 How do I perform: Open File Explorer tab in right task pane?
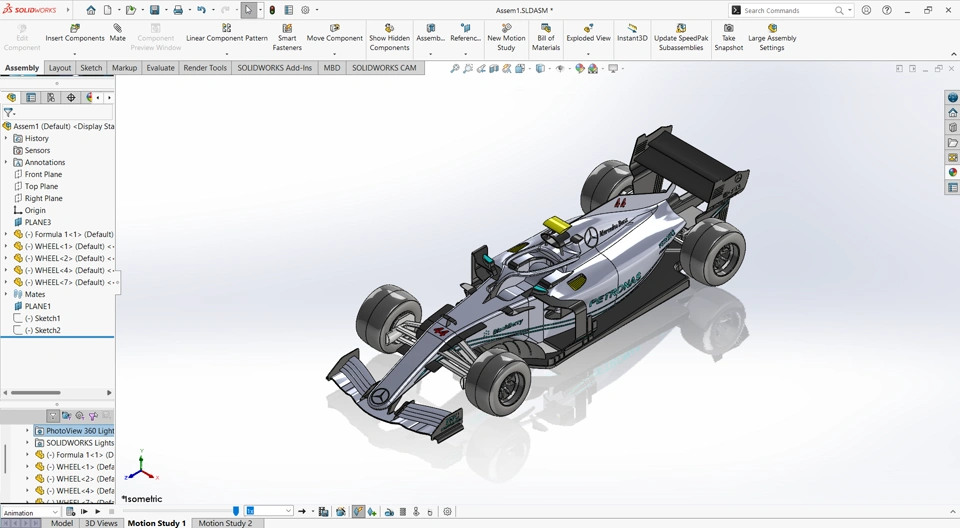coord(953,143)
